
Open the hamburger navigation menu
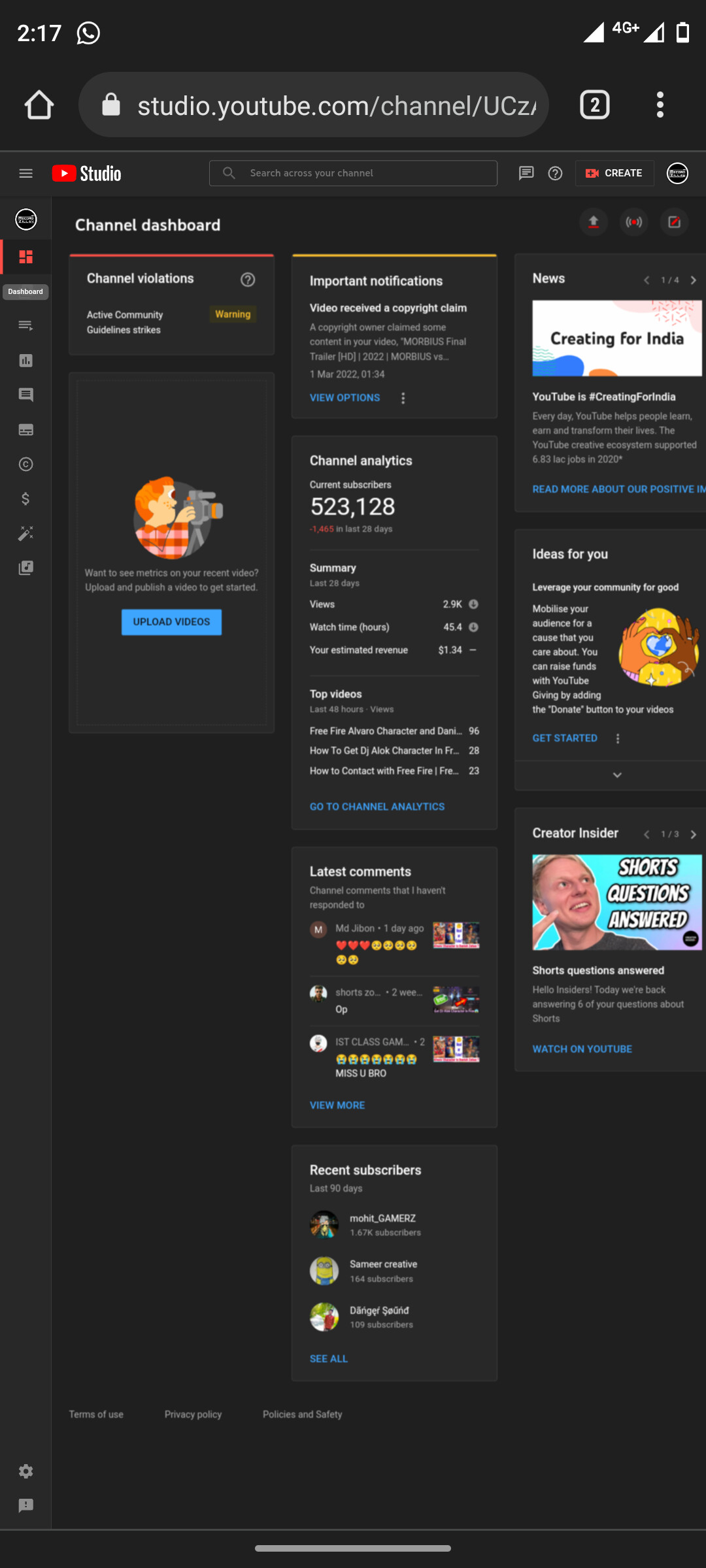(x=25, y=173)
